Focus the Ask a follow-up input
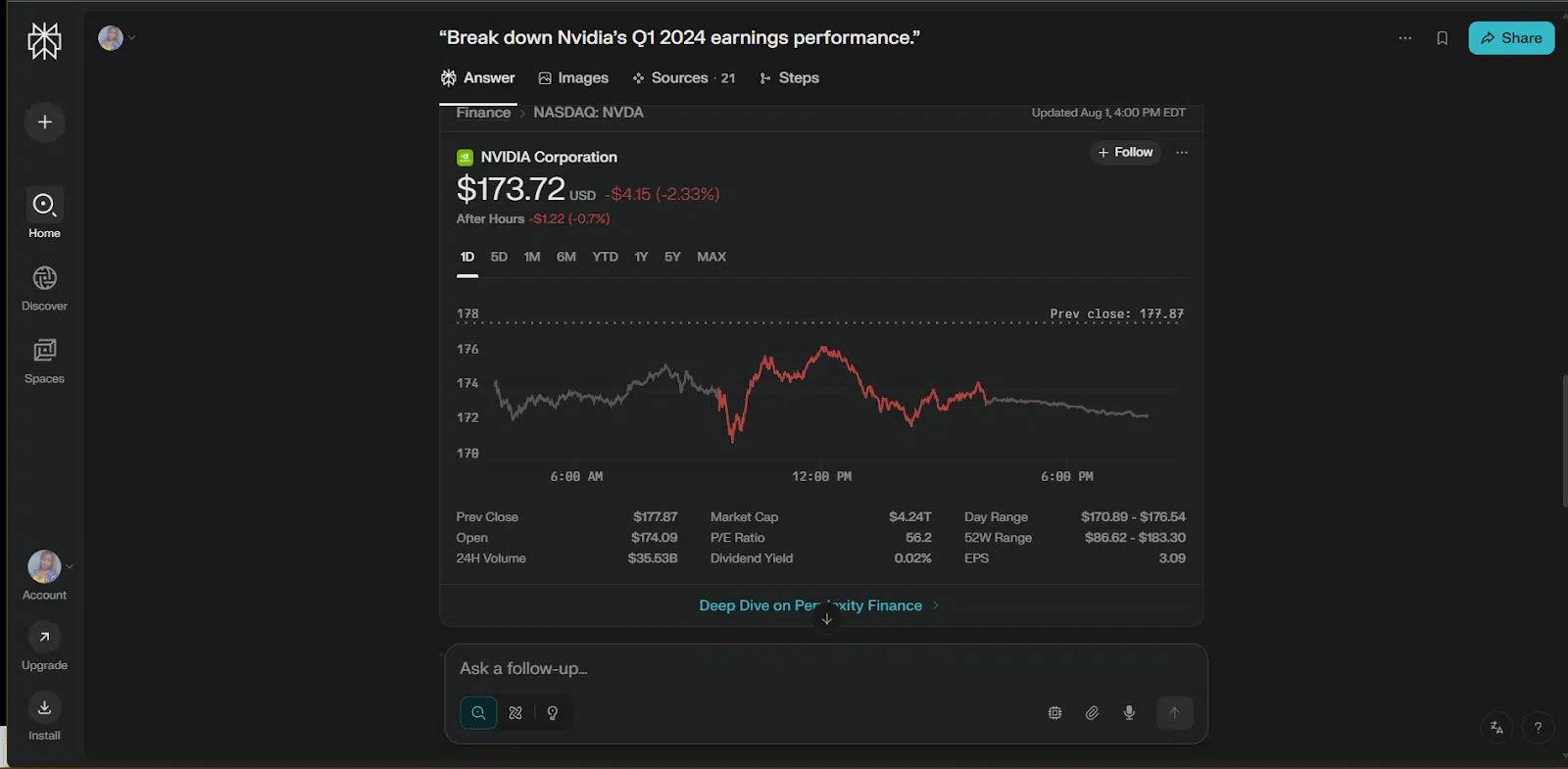The height and width of the screenshot is (769, 1568). (825, 669)
